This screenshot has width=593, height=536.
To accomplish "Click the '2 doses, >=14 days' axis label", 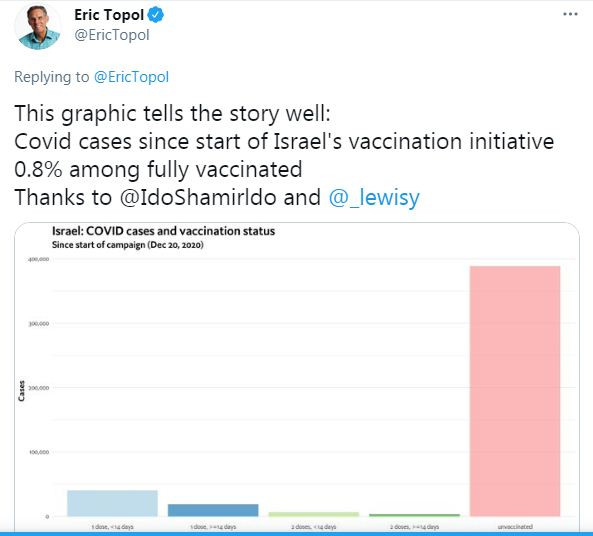I will tap(414, 527).
